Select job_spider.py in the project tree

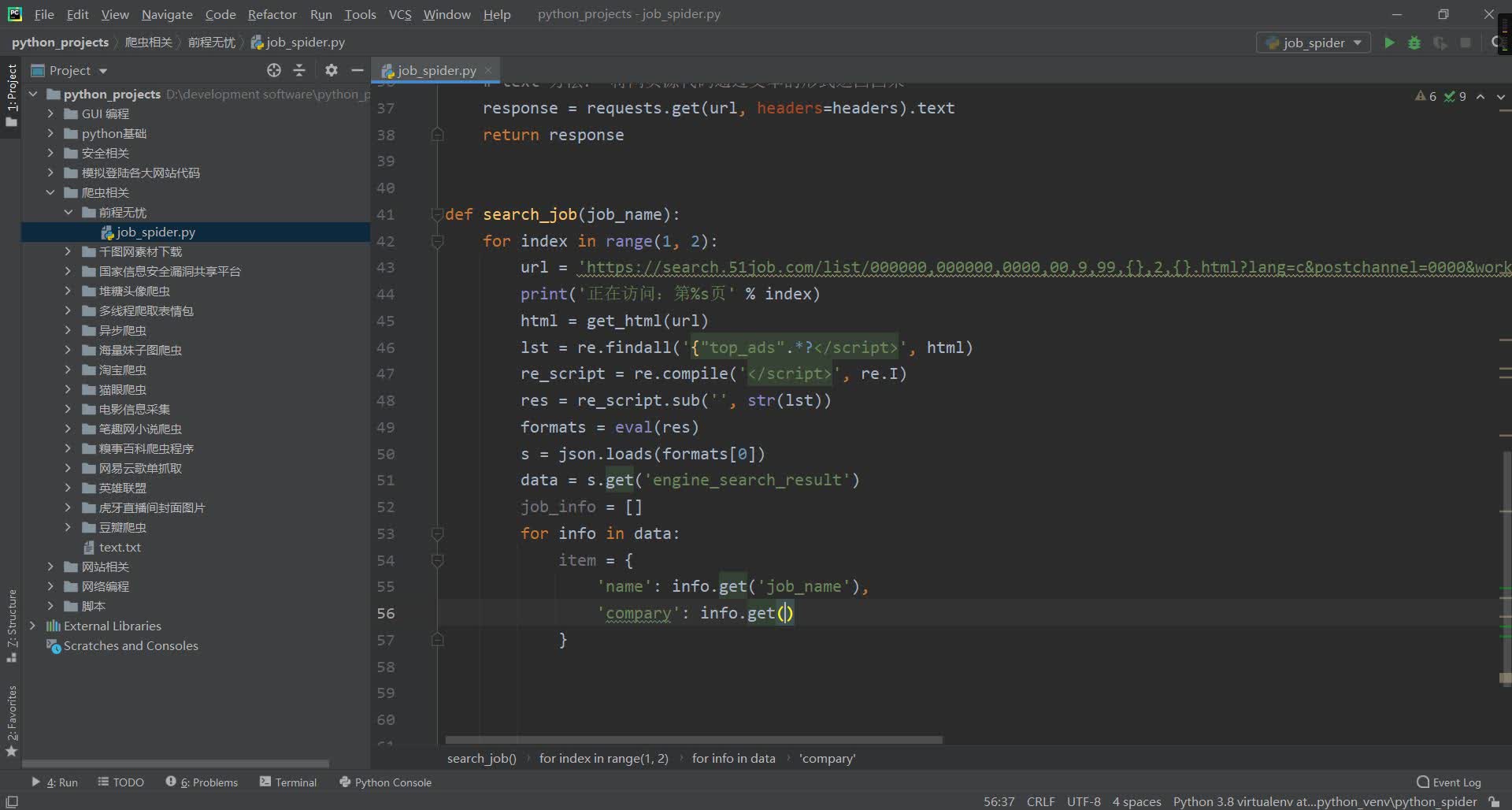click(156, 232)
